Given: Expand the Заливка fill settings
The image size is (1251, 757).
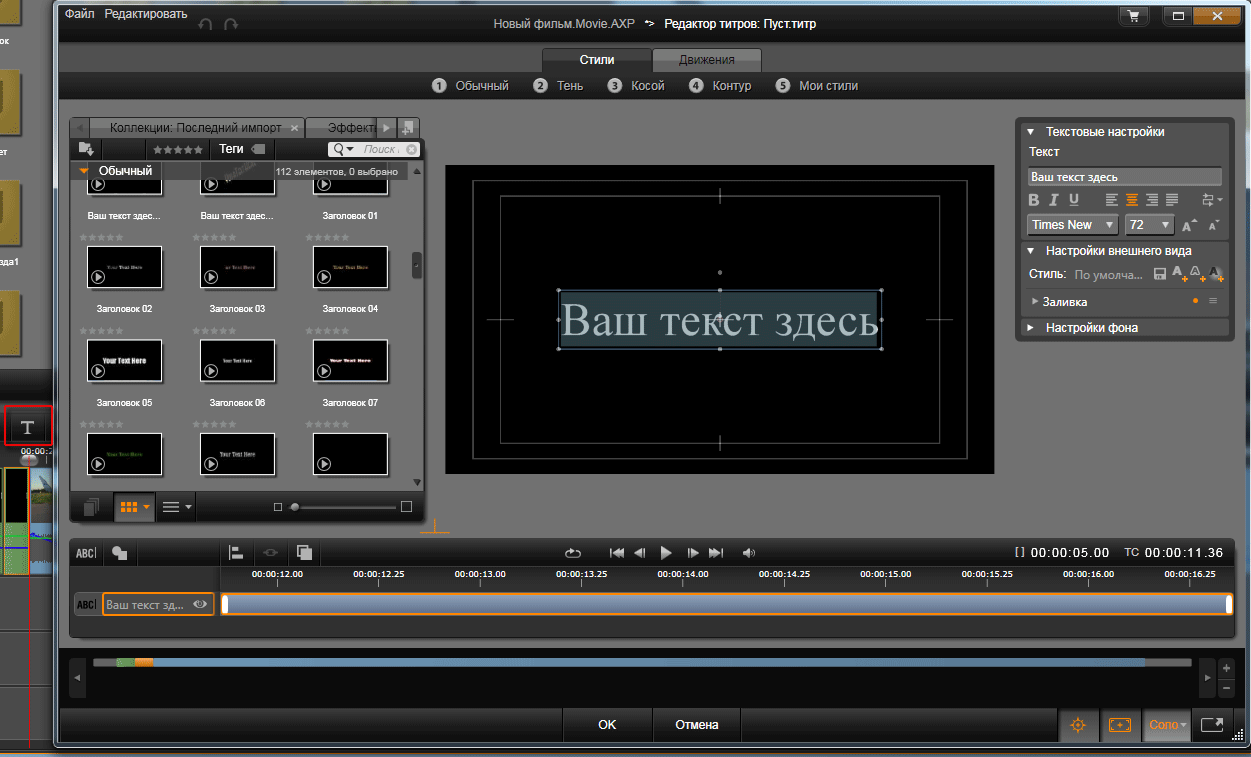Looking at the screenshot, I should click(1034, 301).
